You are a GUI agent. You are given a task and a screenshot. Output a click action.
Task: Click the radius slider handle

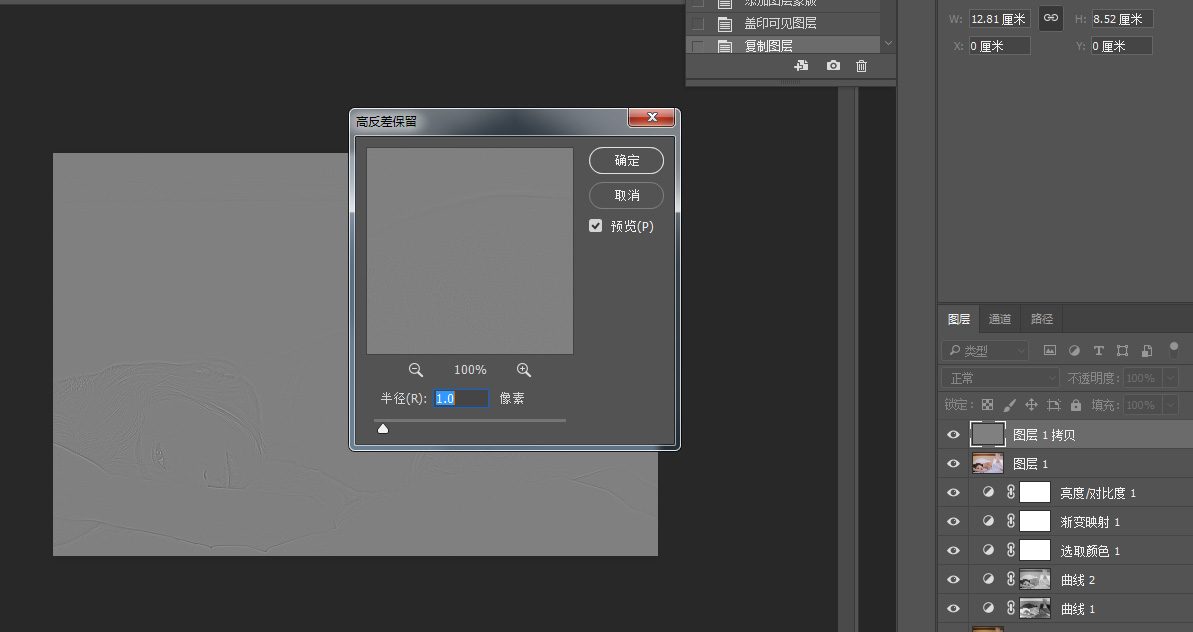pyautogui.click(x=383, y=429)
